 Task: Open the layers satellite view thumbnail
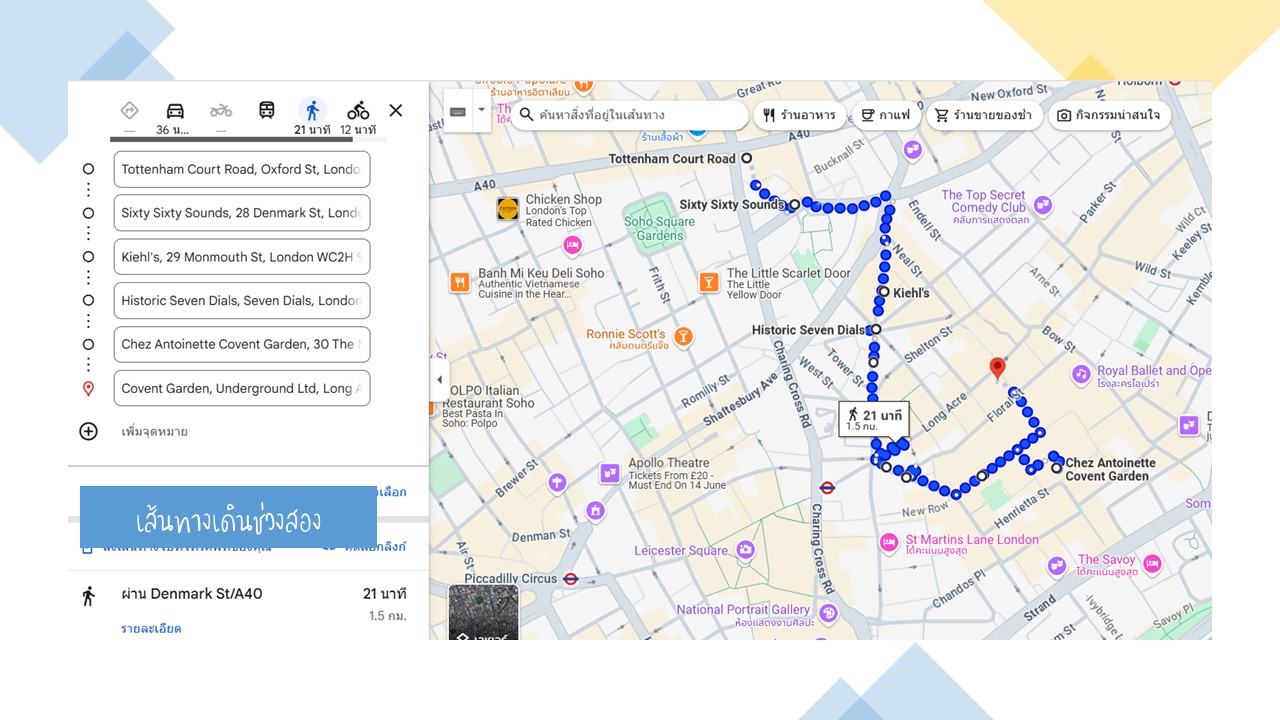(x=484, y=612)
